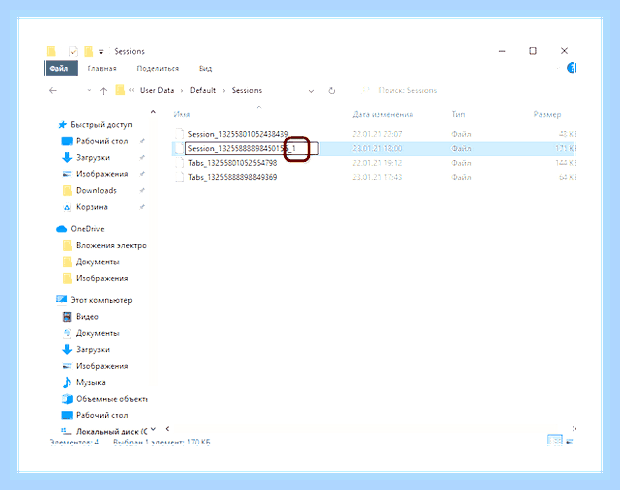The height and width of the screenshot is (490, 620).
Task: Click the rename field of Session_..._1 file
Action: click(x=252, y=148)
